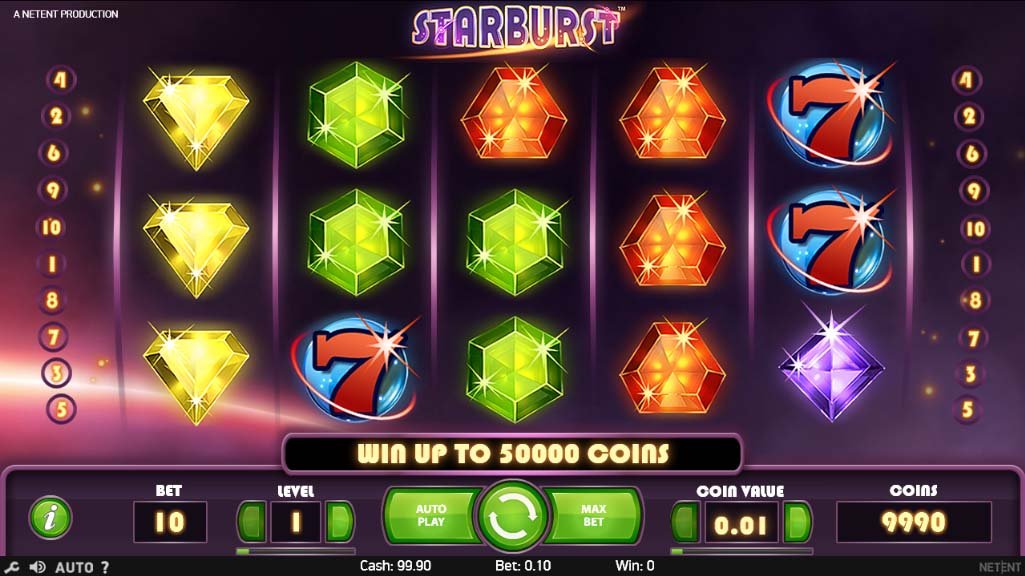Adjust the coin value slider bar
The width and height of the screenshot is (1025, 576).
point(742,551)
